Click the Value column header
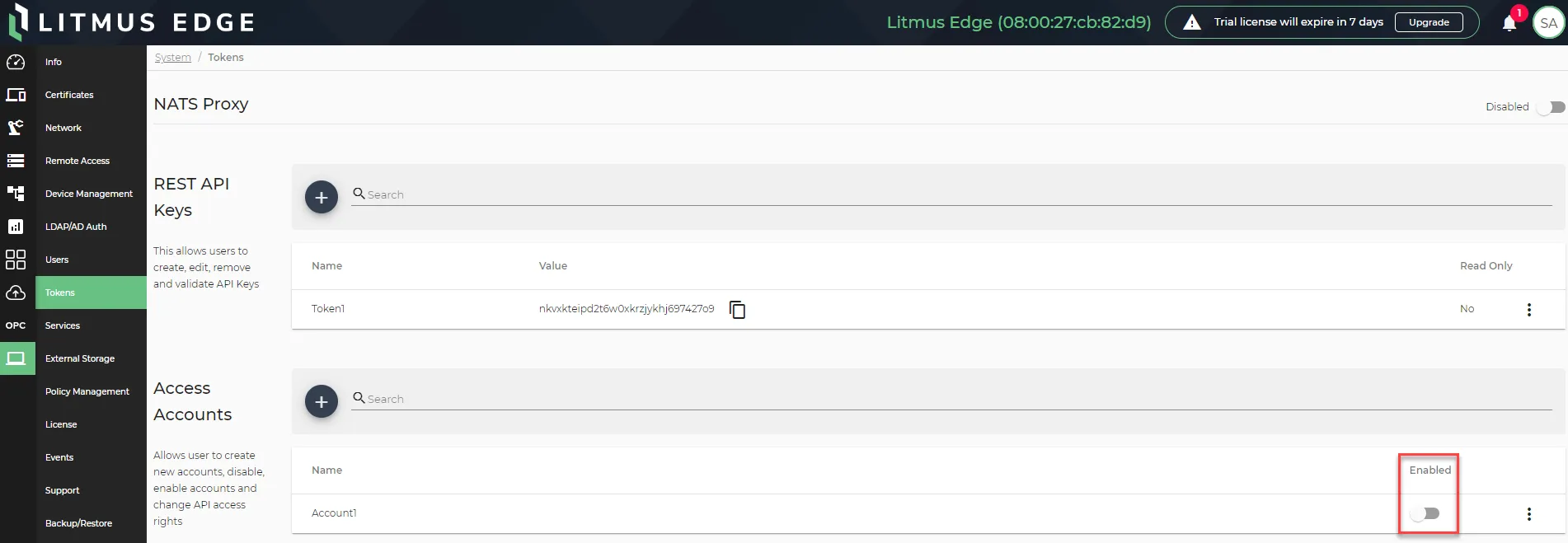 pos(552,265)
